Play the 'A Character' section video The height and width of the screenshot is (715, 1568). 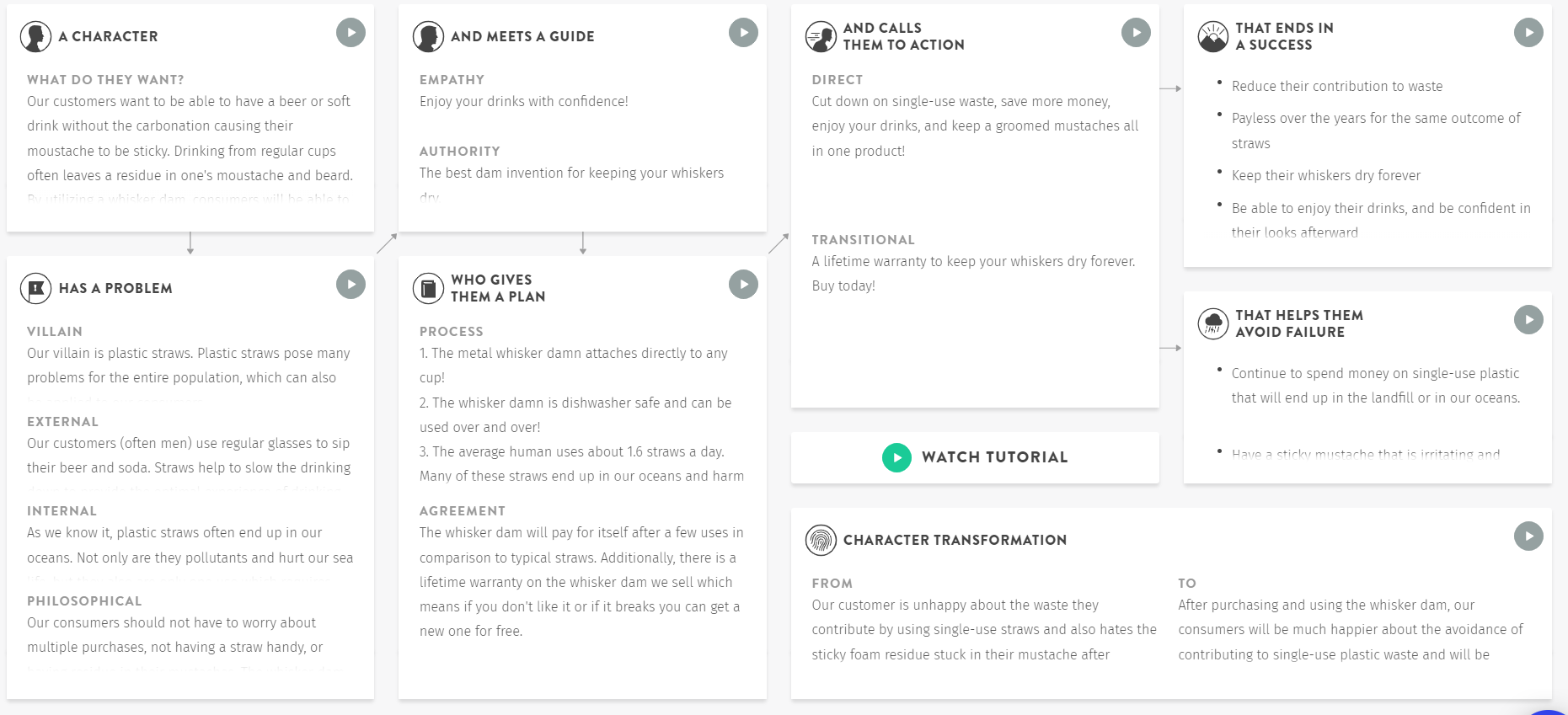(351, 33)
